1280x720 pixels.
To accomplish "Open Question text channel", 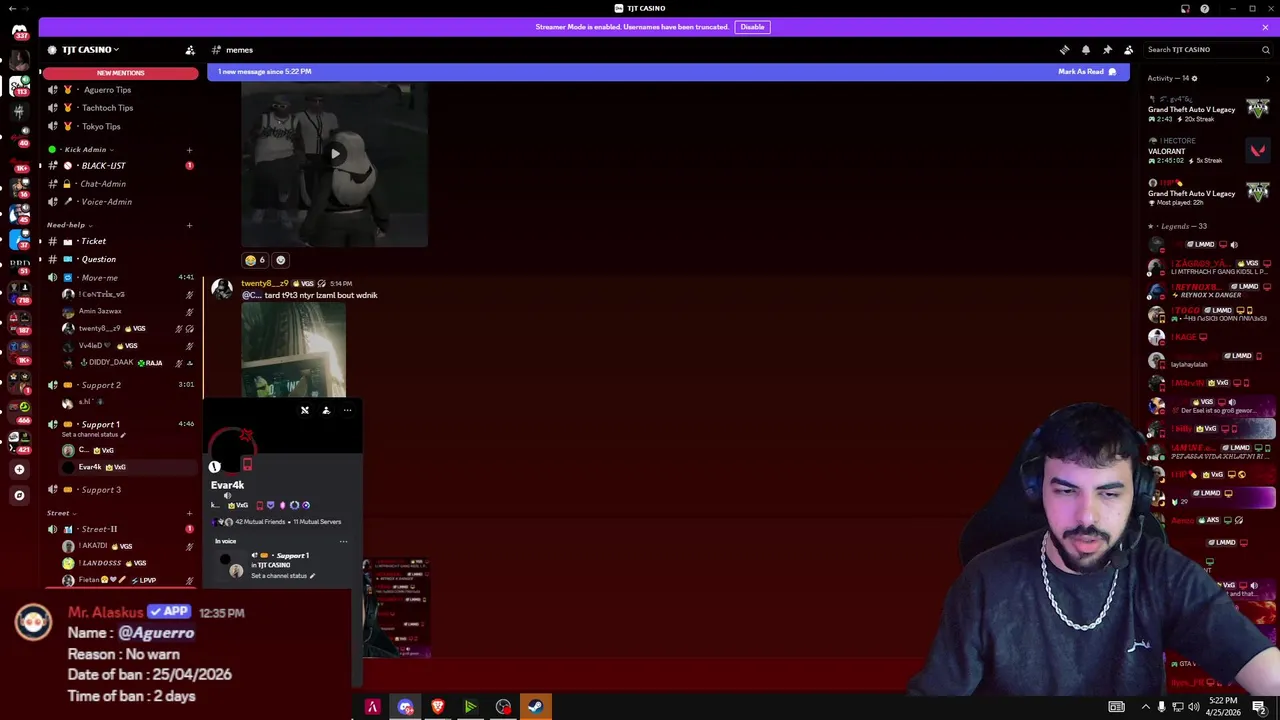I will 120,259.
